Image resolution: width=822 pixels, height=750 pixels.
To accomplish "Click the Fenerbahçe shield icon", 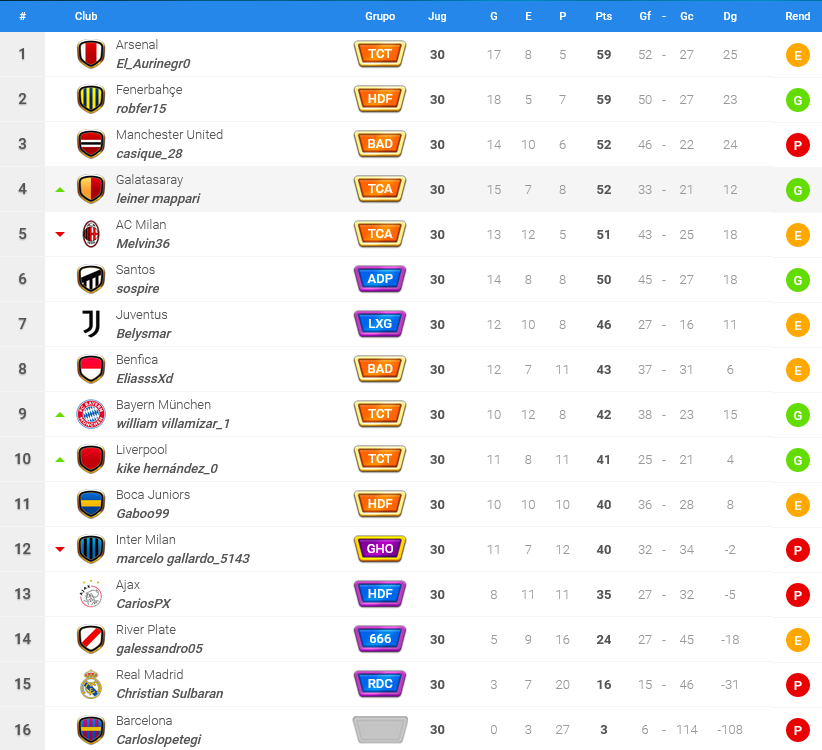I will (x=91, y=99).
